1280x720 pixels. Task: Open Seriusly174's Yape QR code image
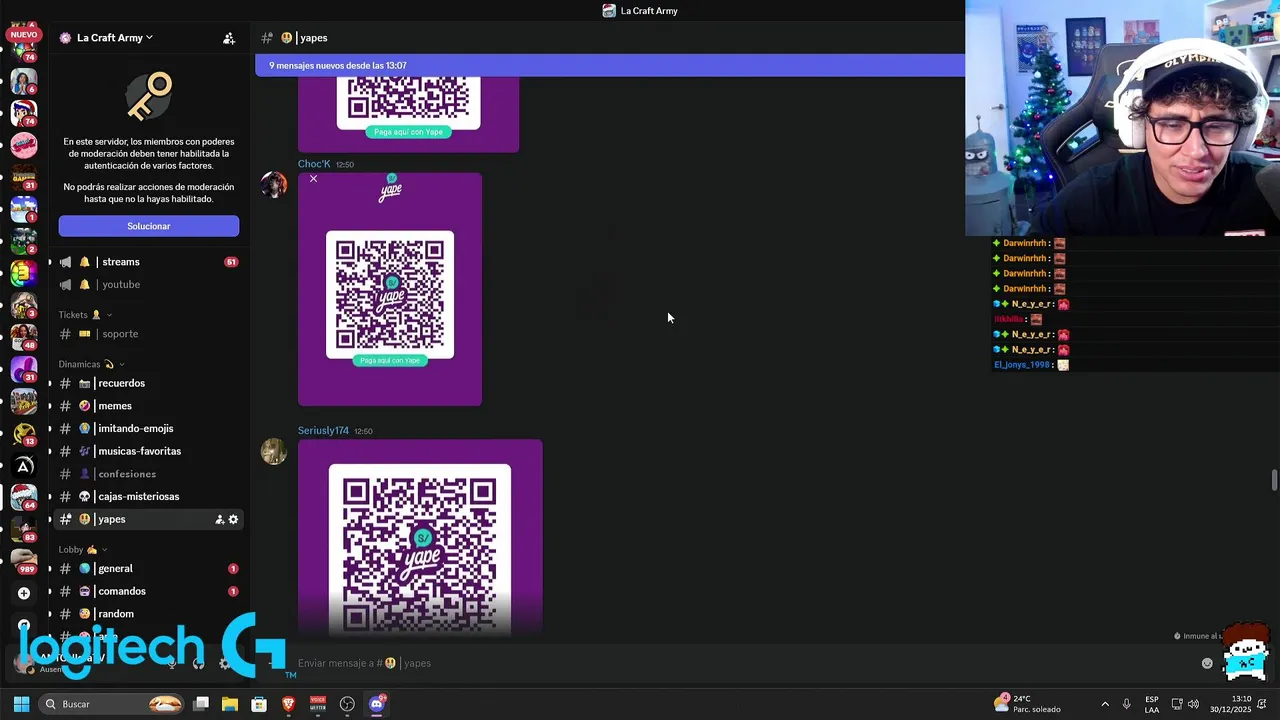tap(420, 538)
